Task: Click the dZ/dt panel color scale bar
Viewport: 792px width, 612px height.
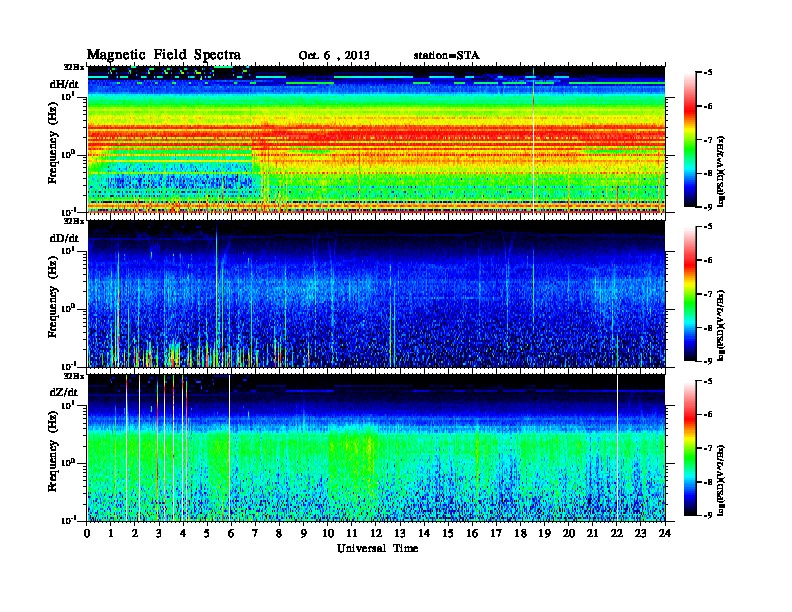Action: pos(690,448)
